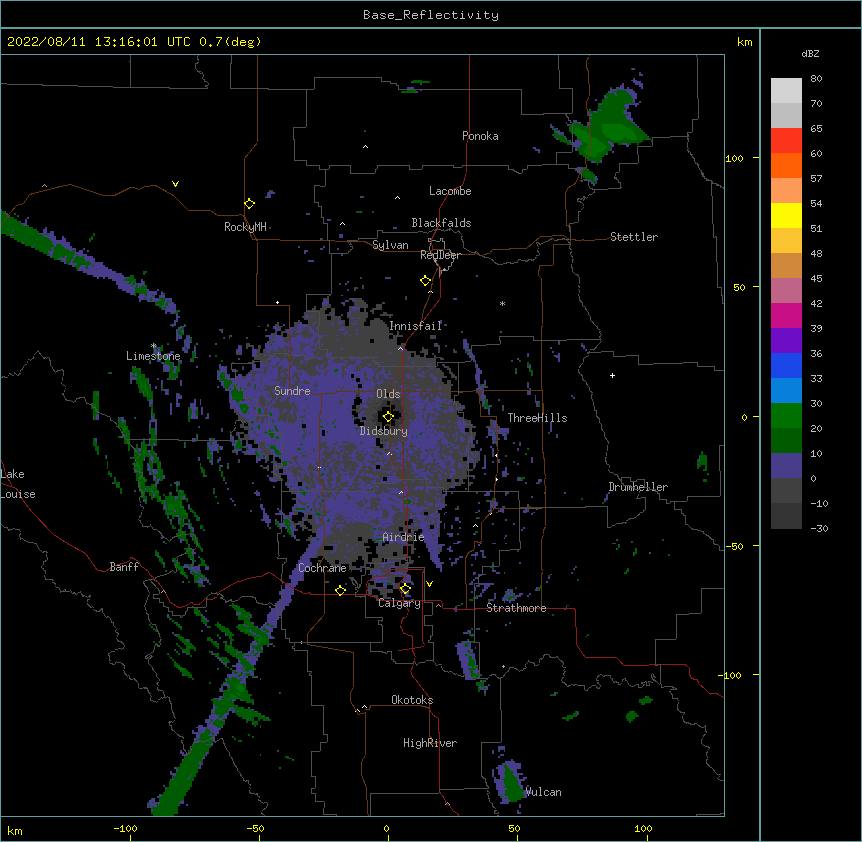The height and width of the screenshot is (842, 862).
Task: Select the Innisfail label
Action: 416,326
